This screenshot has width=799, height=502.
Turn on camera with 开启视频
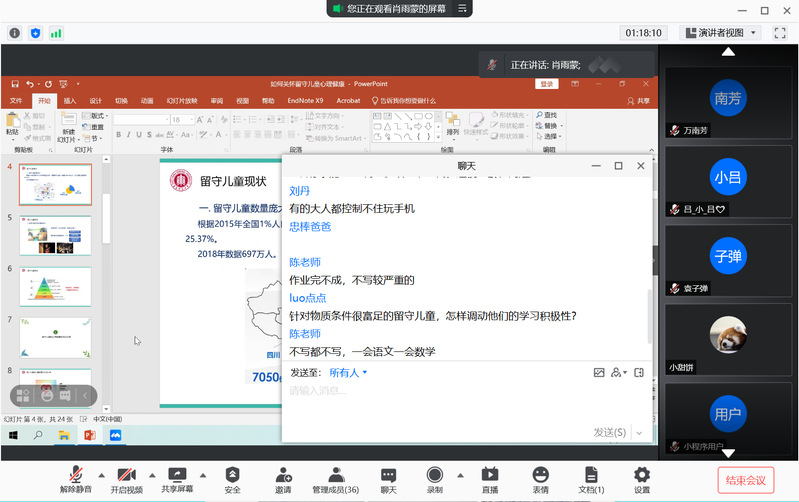(x=126, y=475)
